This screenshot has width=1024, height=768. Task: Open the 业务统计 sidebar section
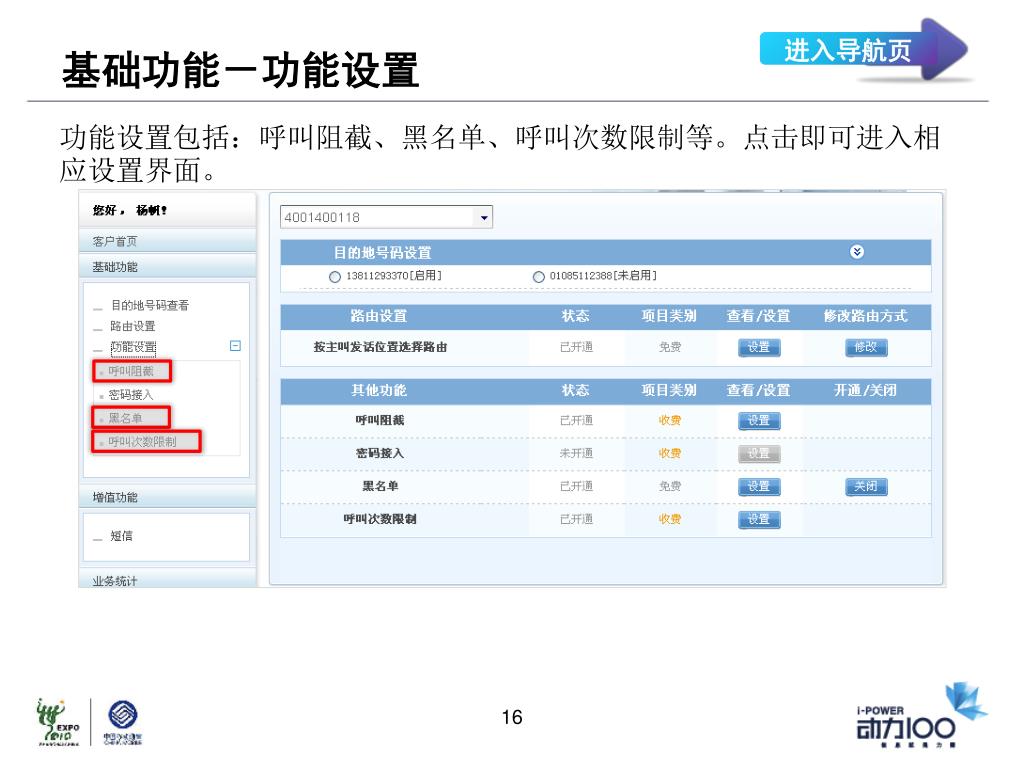point(167,580)
